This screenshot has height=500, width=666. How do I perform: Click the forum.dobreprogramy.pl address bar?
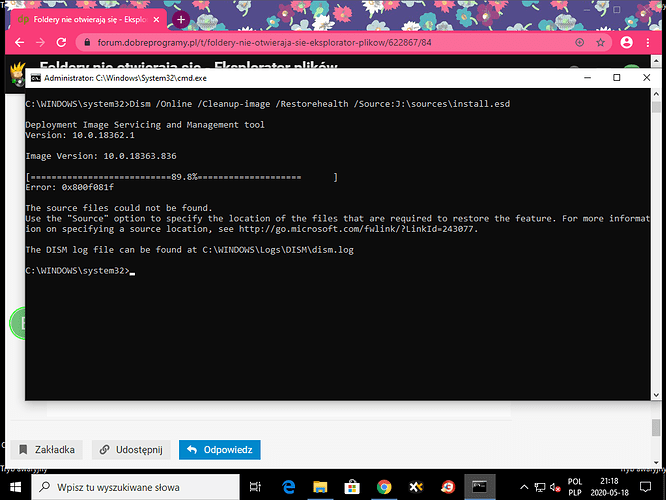(300, 43)
